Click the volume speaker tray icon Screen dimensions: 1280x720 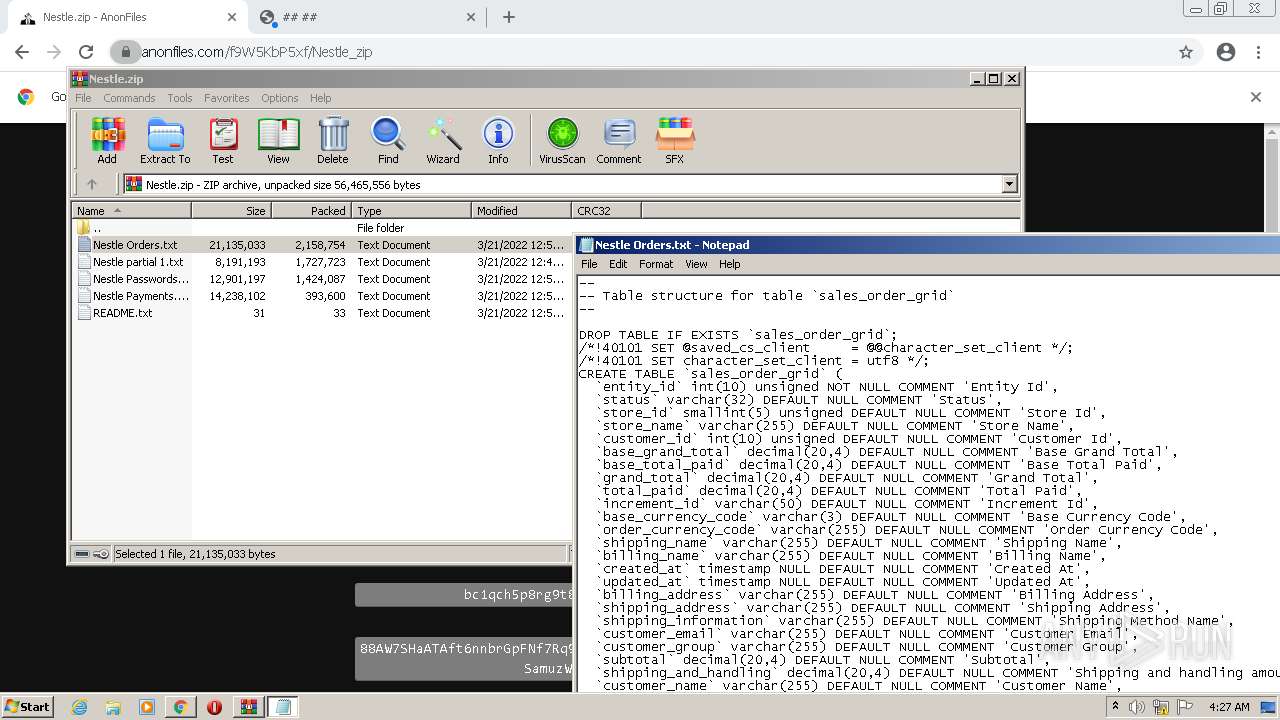coord(1137,707)
